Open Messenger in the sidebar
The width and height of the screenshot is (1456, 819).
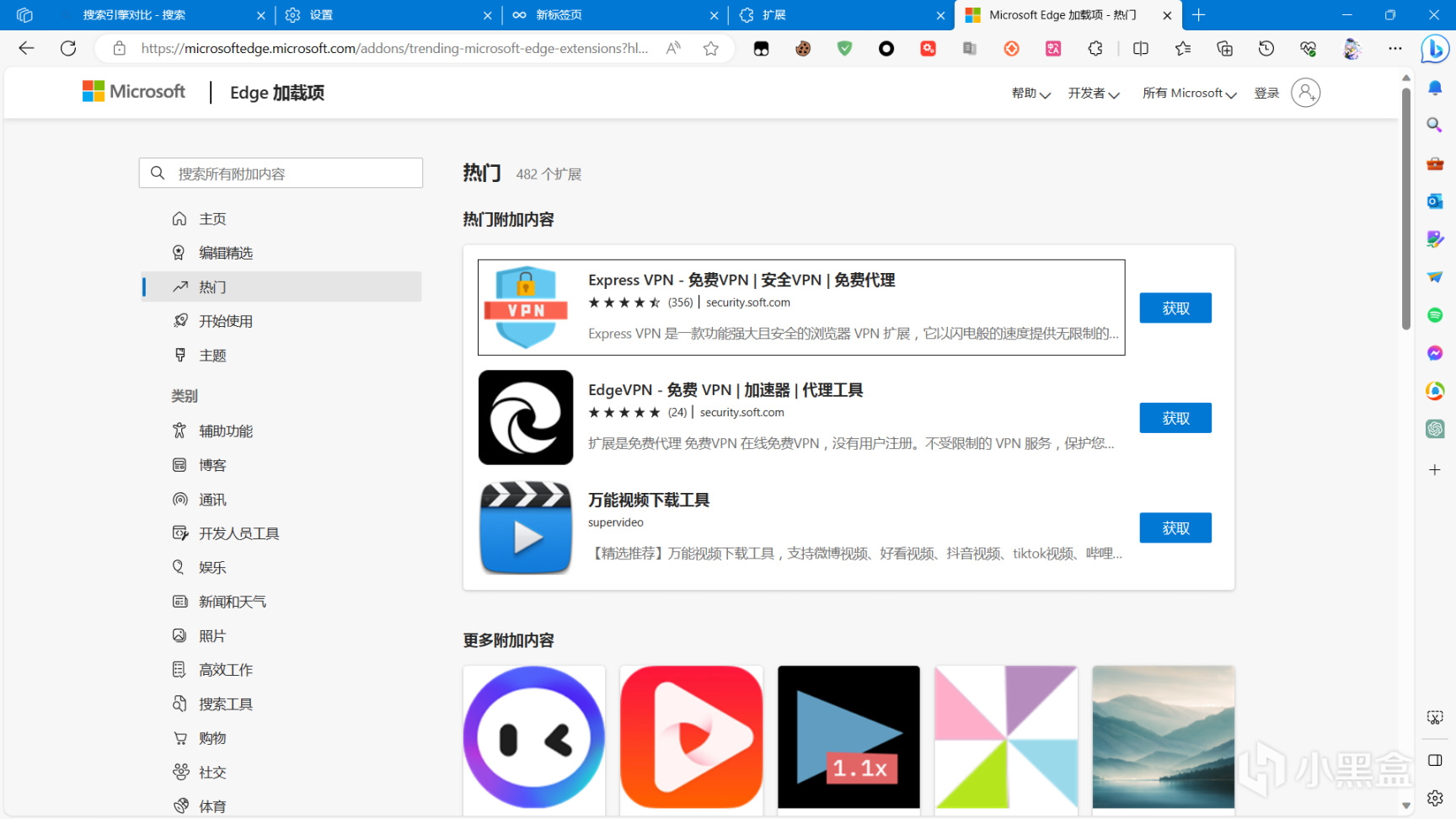coord(1435,353)
